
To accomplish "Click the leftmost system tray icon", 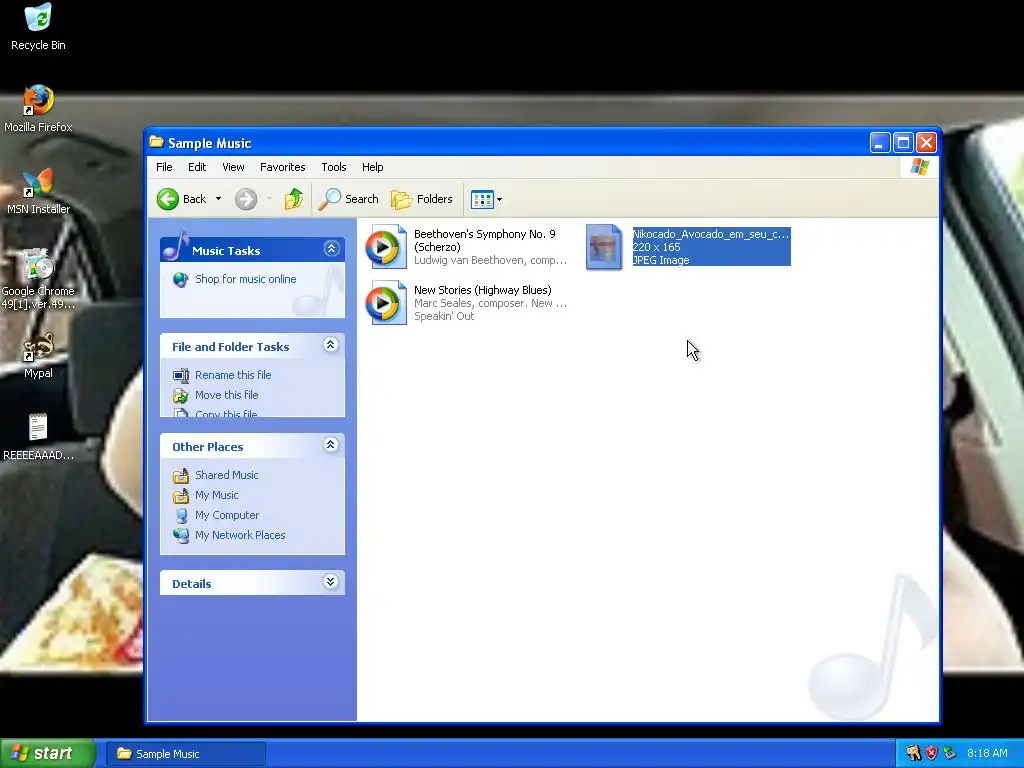I will [913, 753].
